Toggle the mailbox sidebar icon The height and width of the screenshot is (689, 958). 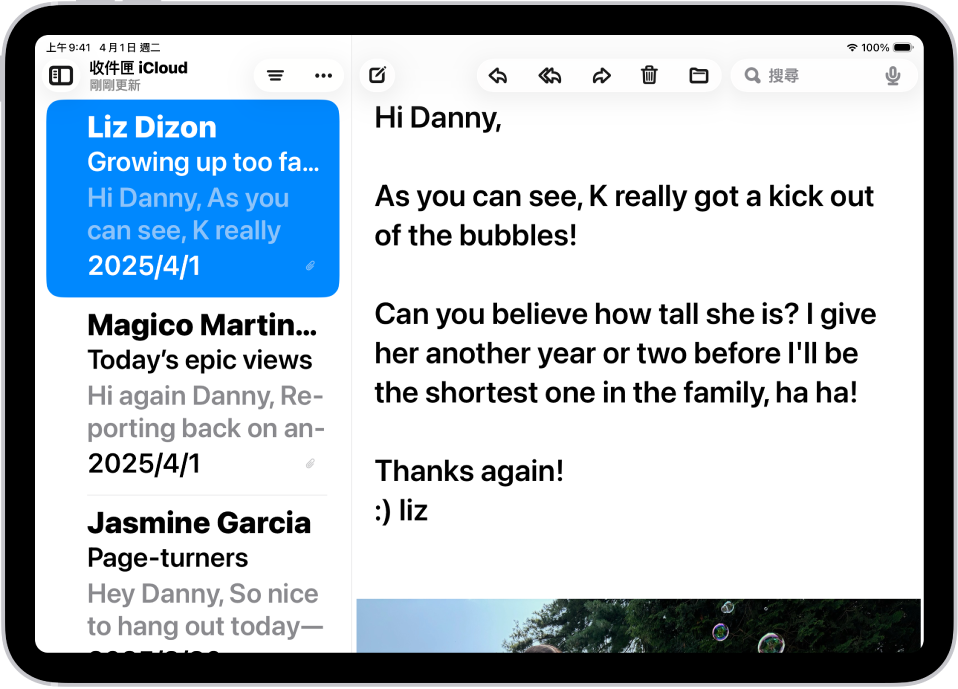[x=60, y=75]
